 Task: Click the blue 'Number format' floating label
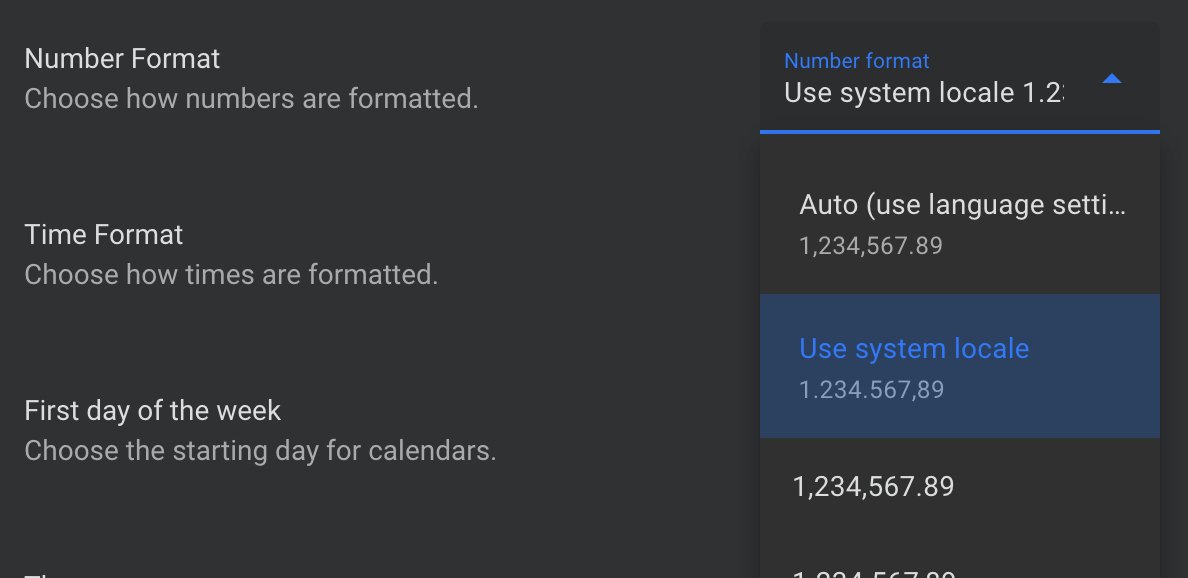(857, 61)
